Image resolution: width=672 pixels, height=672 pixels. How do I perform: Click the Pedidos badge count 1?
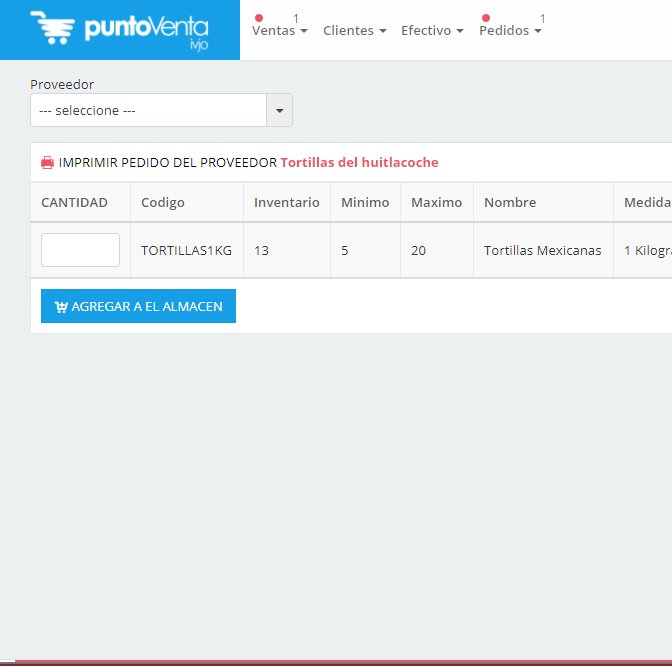(543, 18)
